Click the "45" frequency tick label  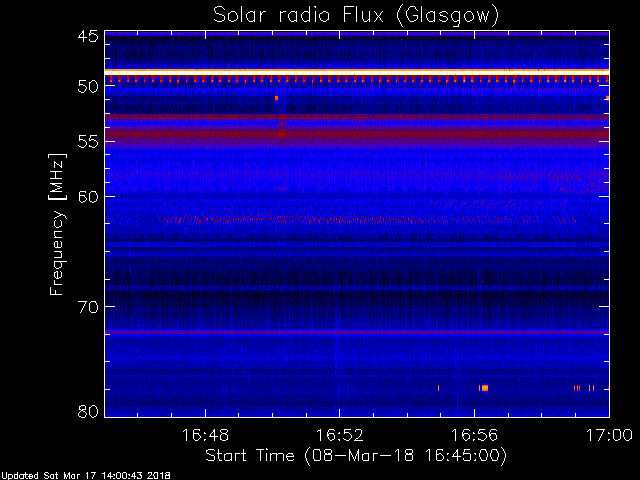pyautogui.click(x=89, y=37)
